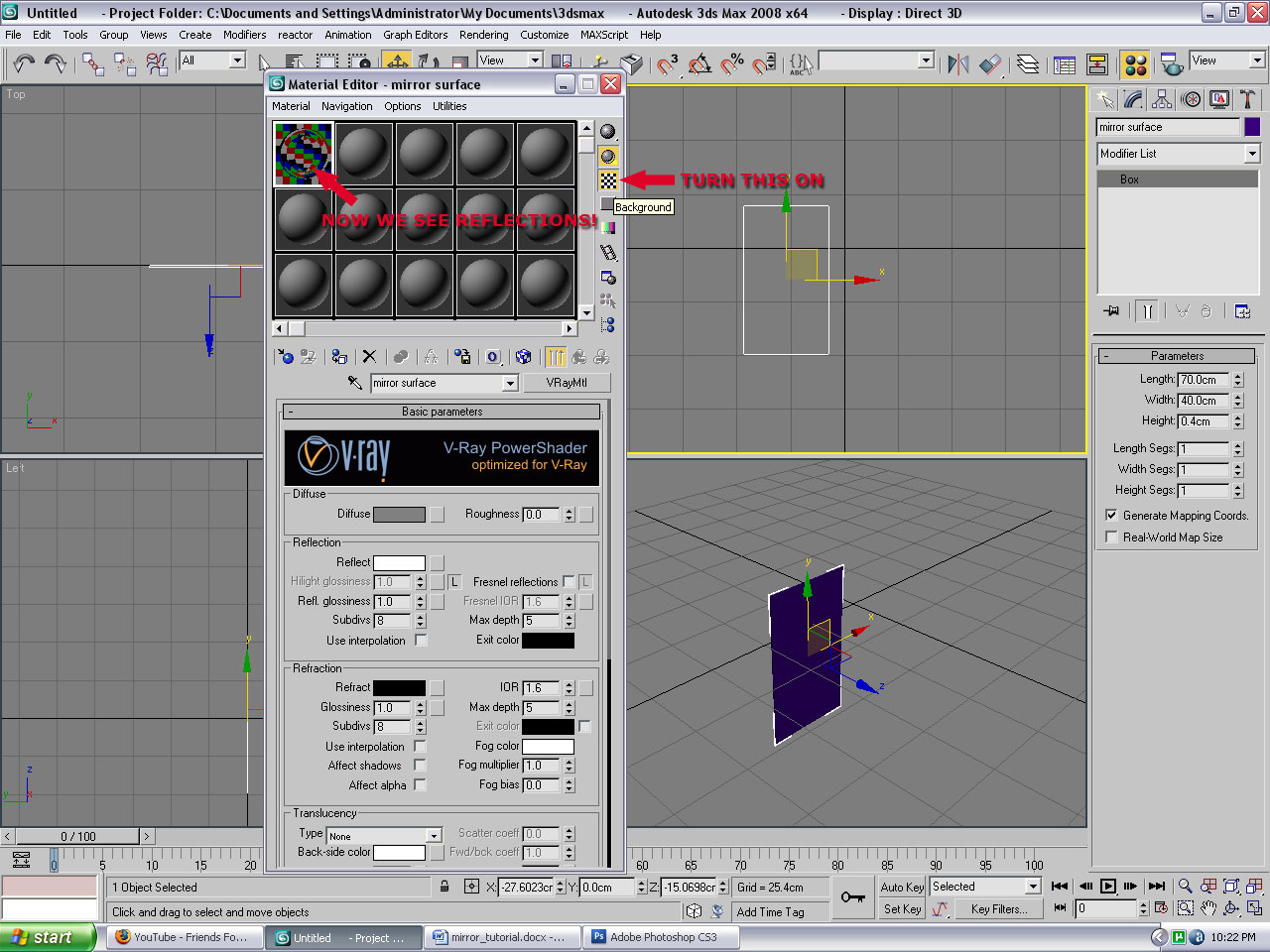Click the Diffuse color swatch
Image resolution: width=1270 pixels, height=952 pixels.
(399, 514)
